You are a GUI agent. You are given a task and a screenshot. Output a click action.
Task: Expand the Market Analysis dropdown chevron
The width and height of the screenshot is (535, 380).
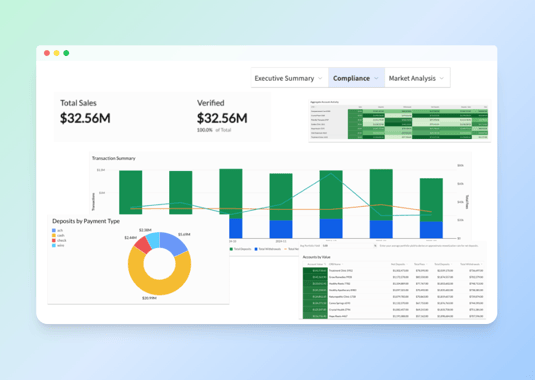[x=442, y=78]
